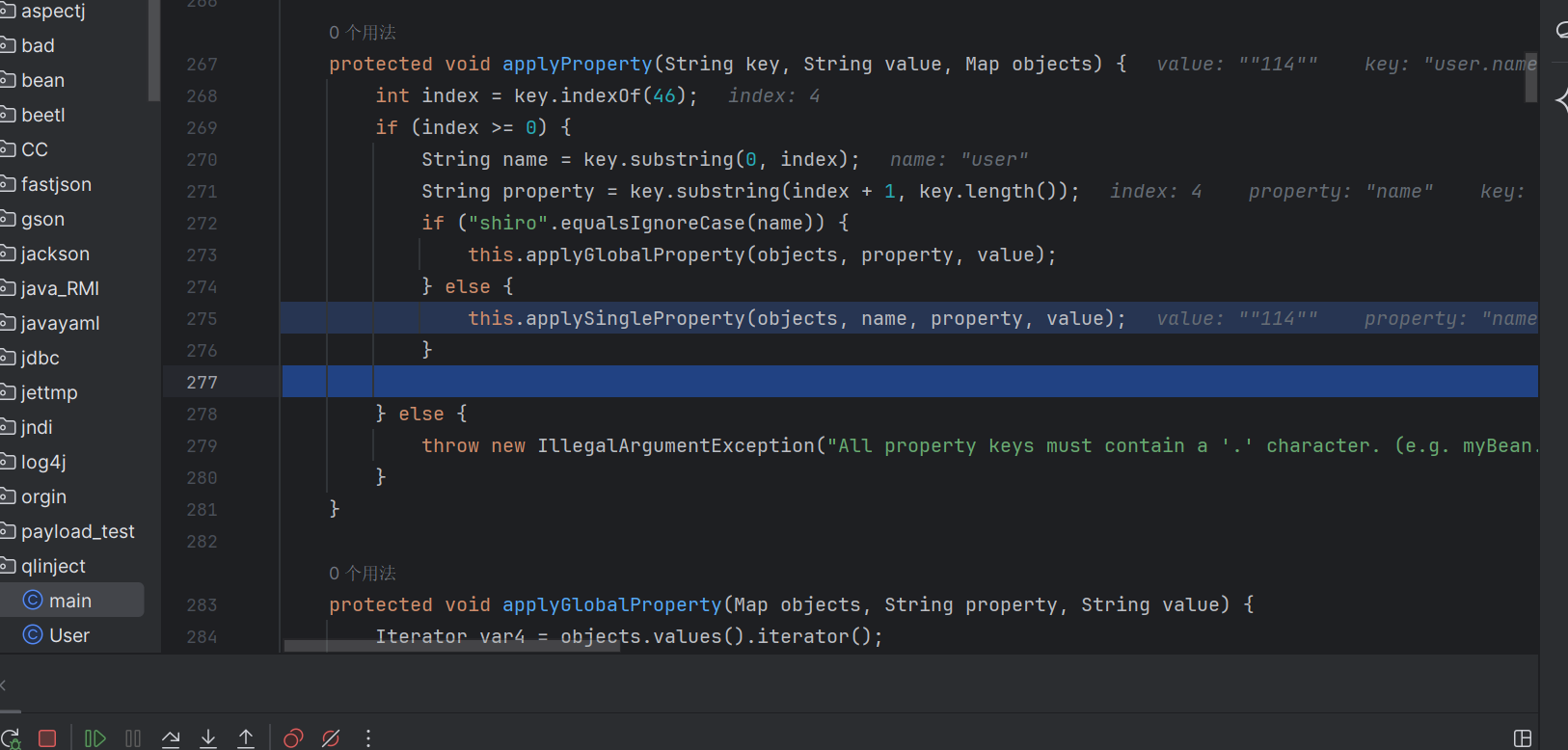Viewport: 1568px width, 750px height.
Task: Select the jettmp folder
Action: pyautogui.click(x=49, y=392)
